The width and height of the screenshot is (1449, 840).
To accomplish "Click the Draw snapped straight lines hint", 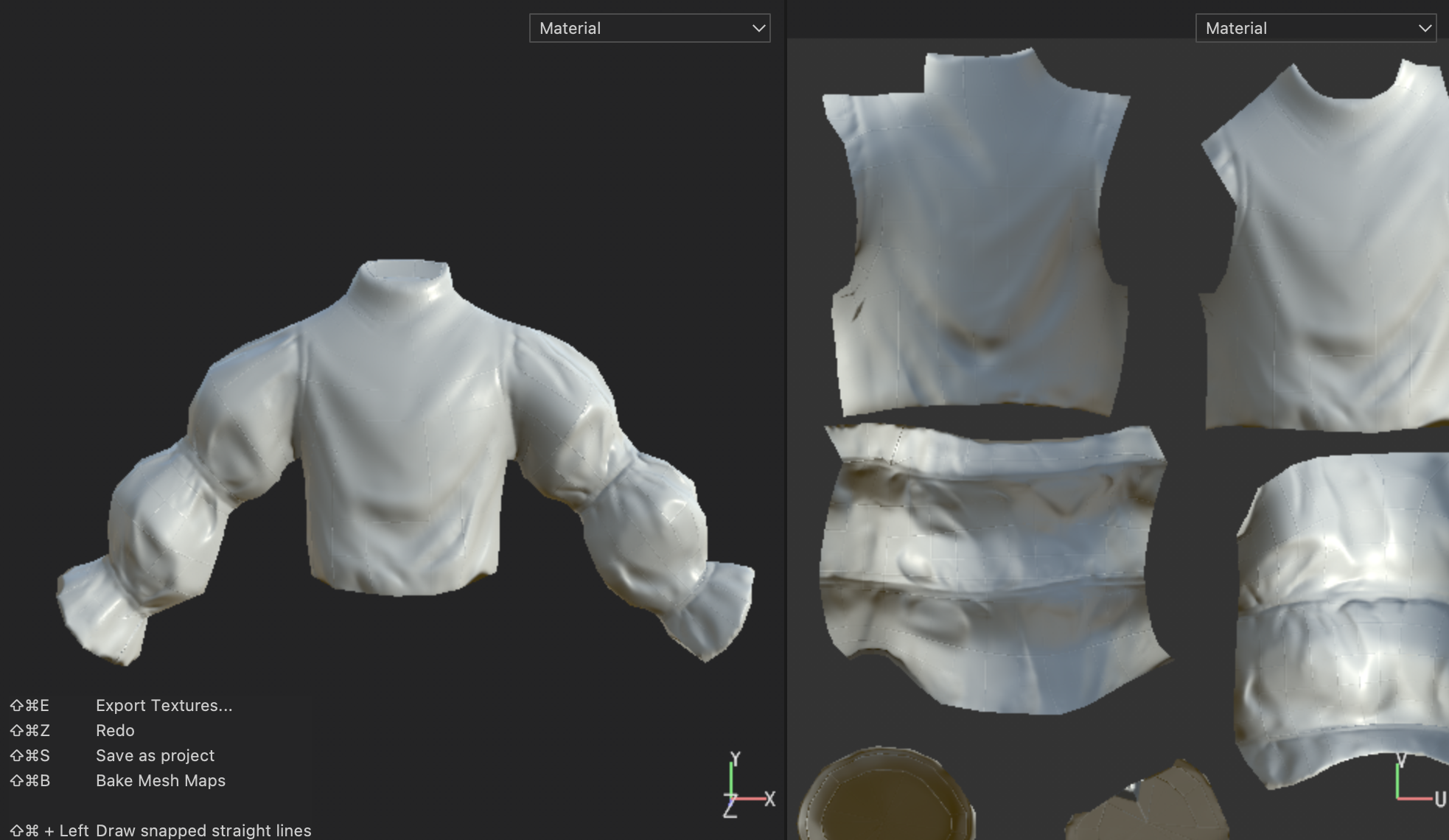I will click(x=203, y=830).
